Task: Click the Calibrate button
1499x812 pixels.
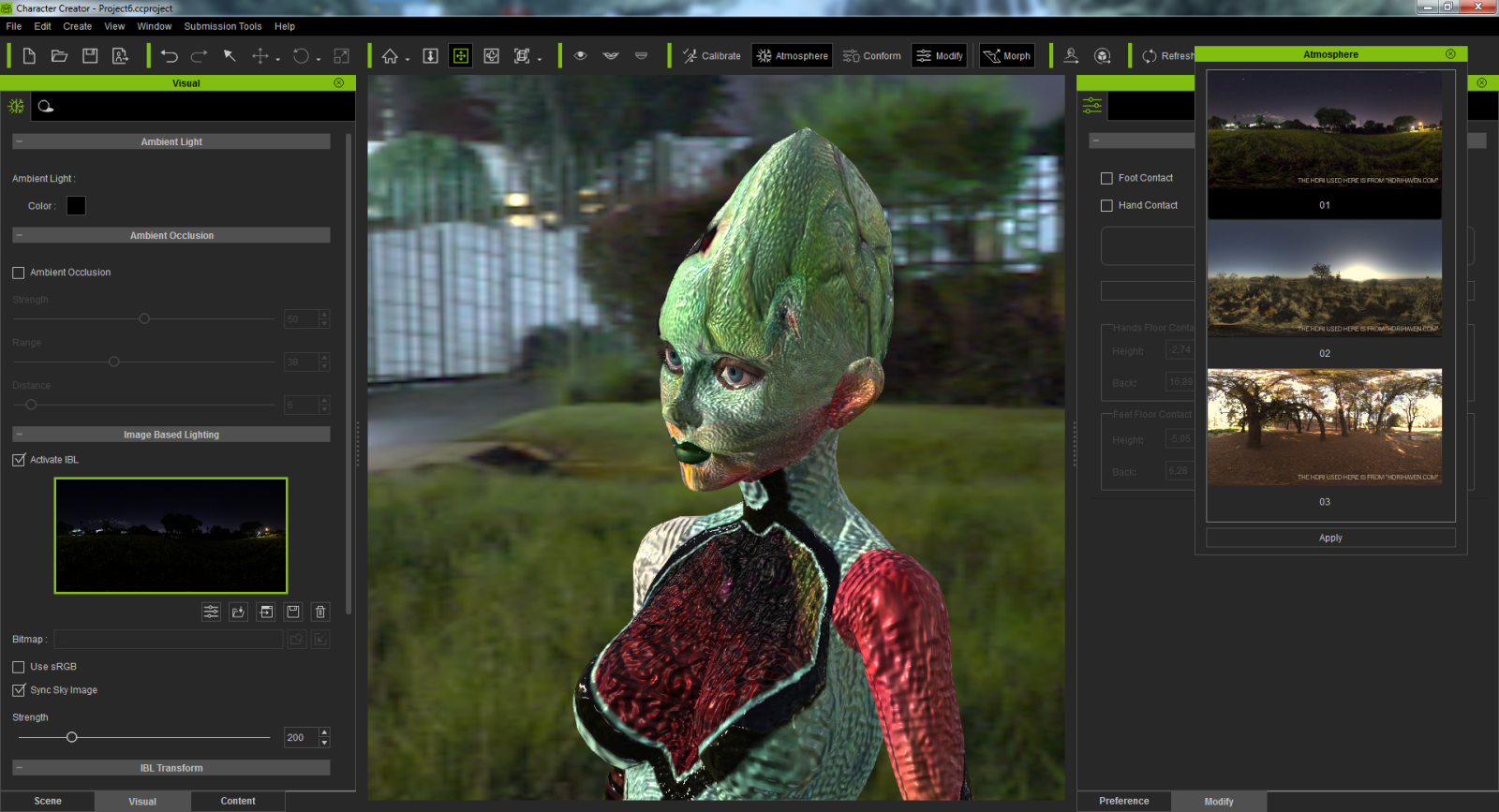Action: click(x=711, y=56)
